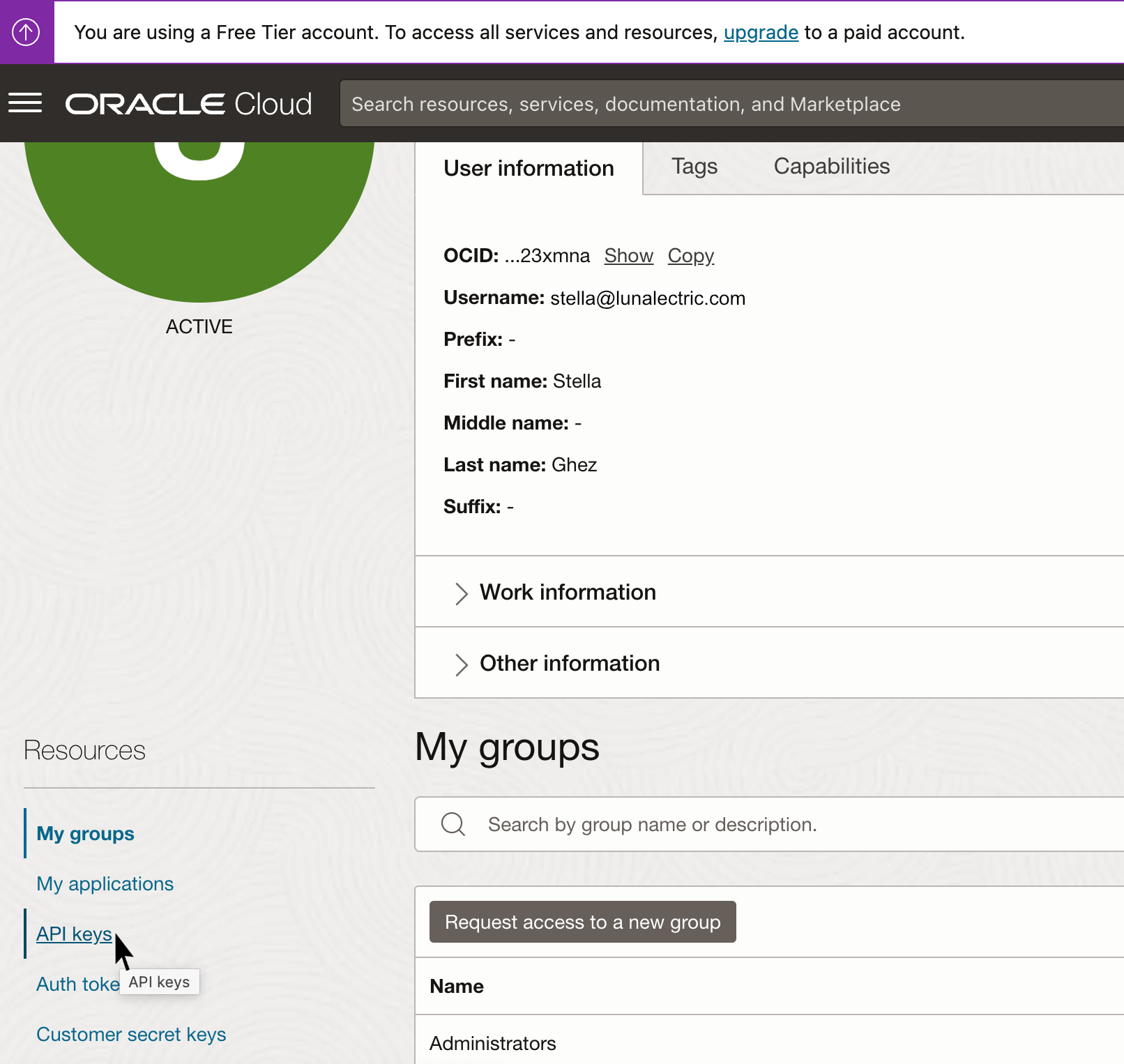Click the Oracle Cloud logo
The width and height of the screenshot is (1124, 1064).
click(x=188, y=104)
